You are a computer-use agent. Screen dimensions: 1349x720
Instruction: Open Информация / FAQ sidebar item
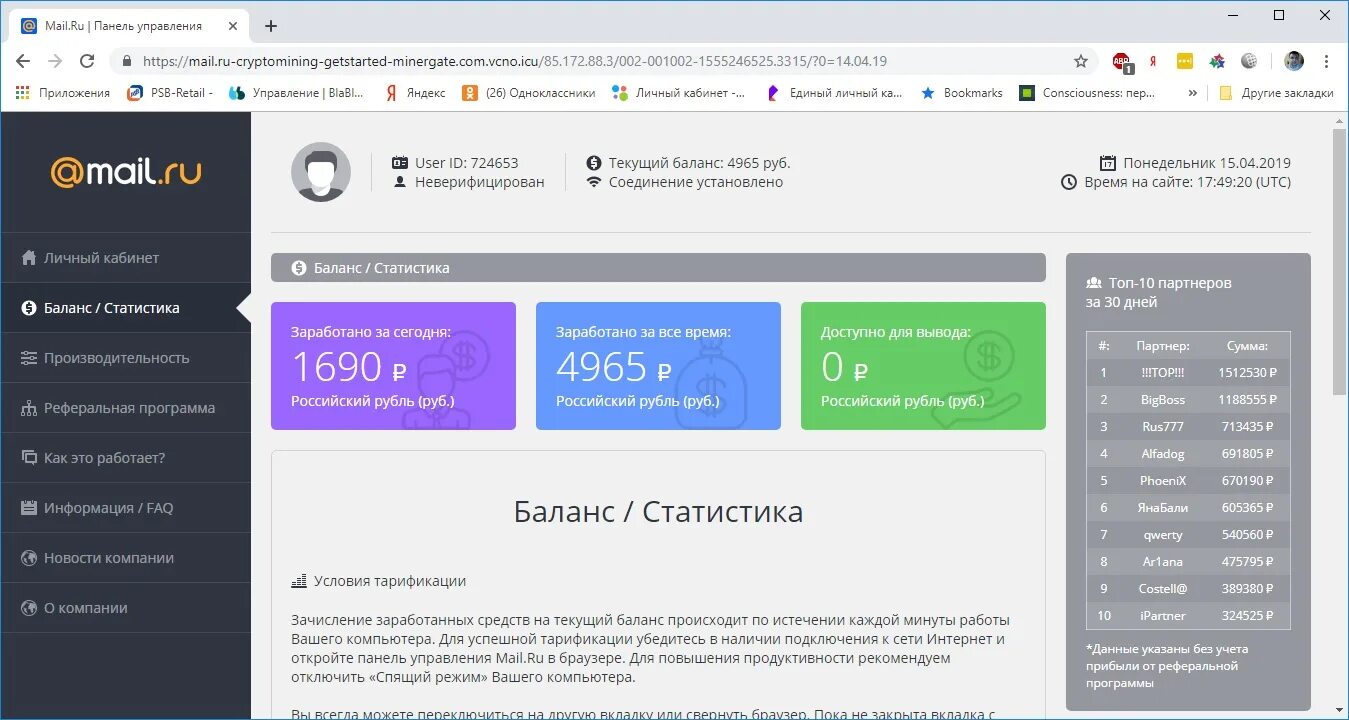tap(126, 508)
